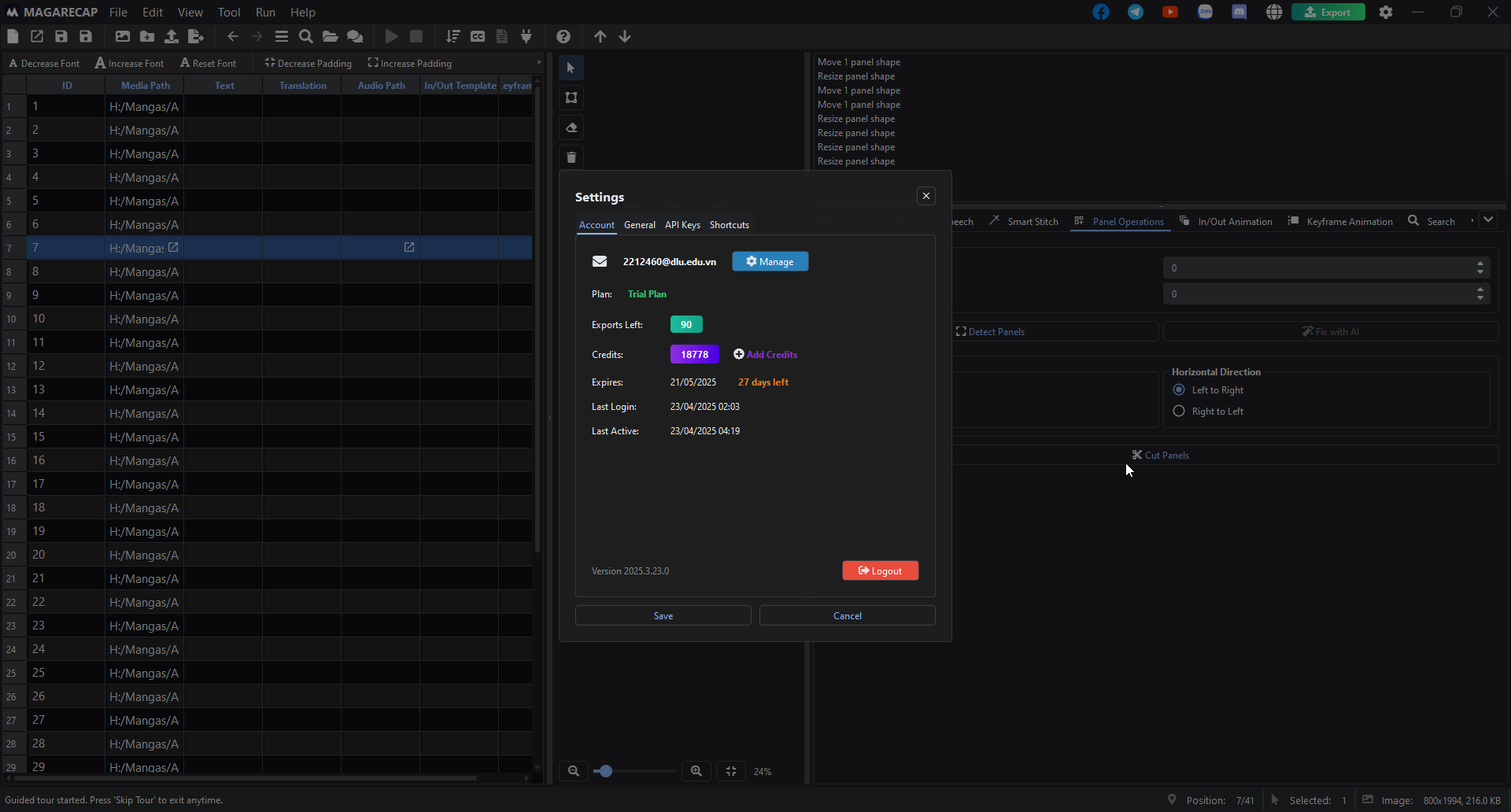This screenshot has height=812, width=1511.
Task: Close the Settings dialog with X
Action: pos(926,196)
